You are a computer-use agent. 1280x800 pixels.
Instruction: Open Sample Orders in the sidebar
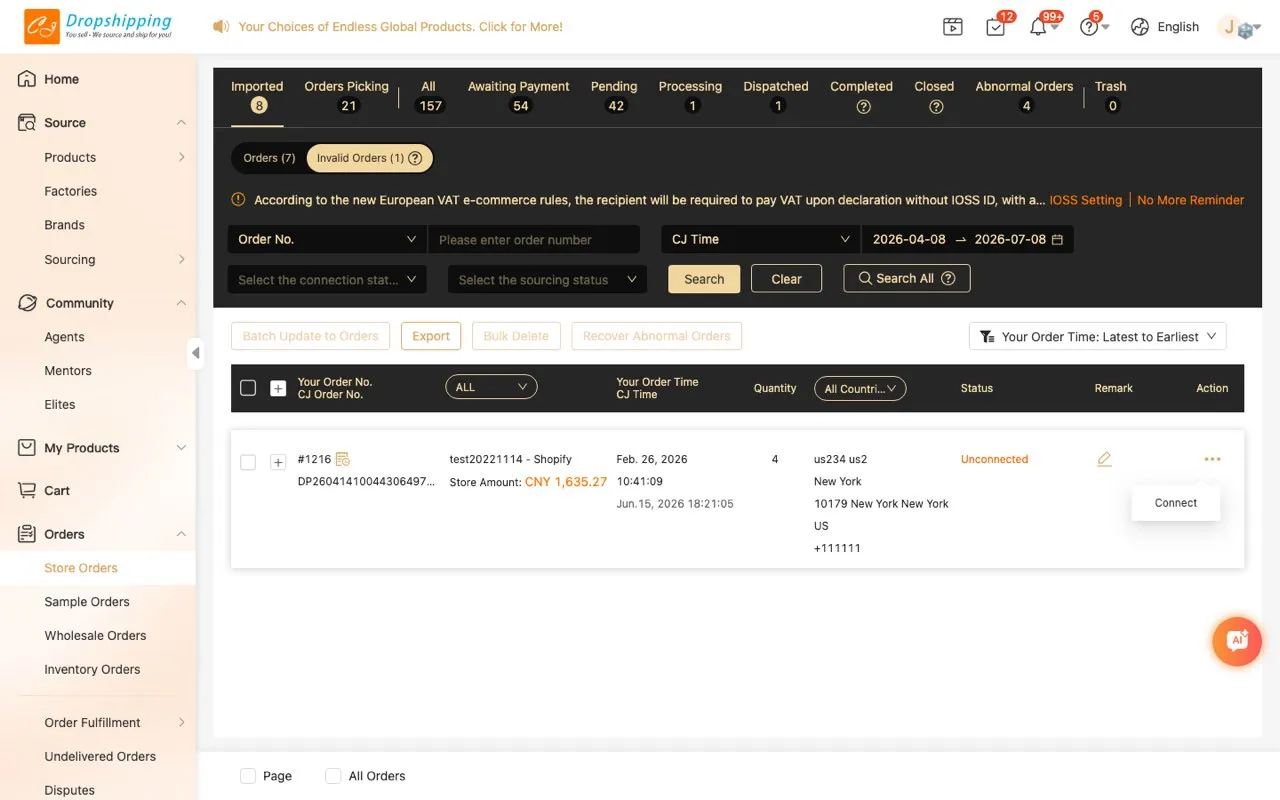[87, 601]
